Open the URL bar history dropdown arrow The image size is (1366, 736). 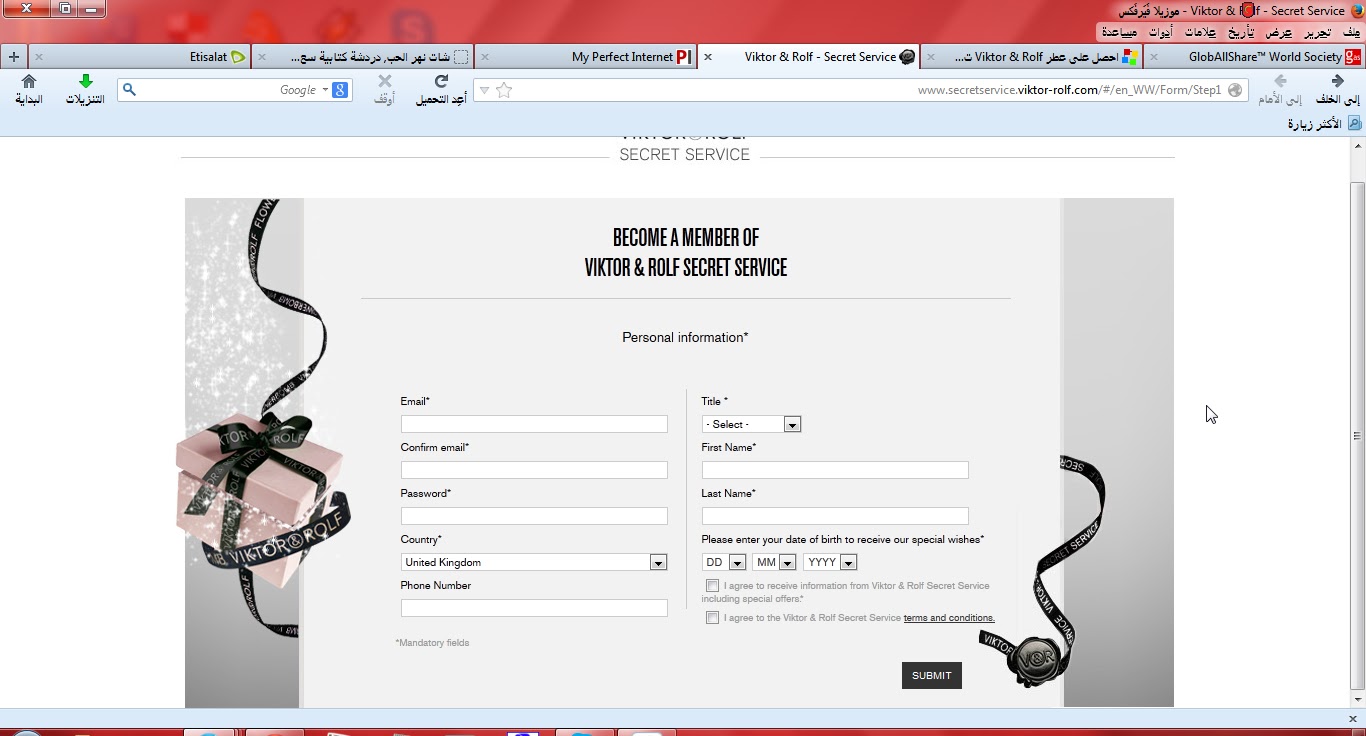point(484,90)
